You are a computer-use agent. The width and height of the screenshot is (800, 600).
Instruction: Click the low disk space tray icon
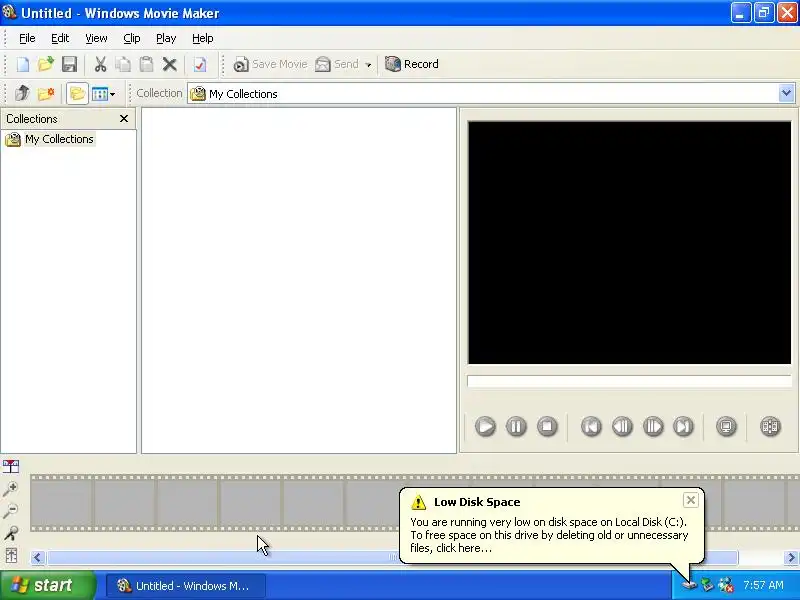point(689,584)
